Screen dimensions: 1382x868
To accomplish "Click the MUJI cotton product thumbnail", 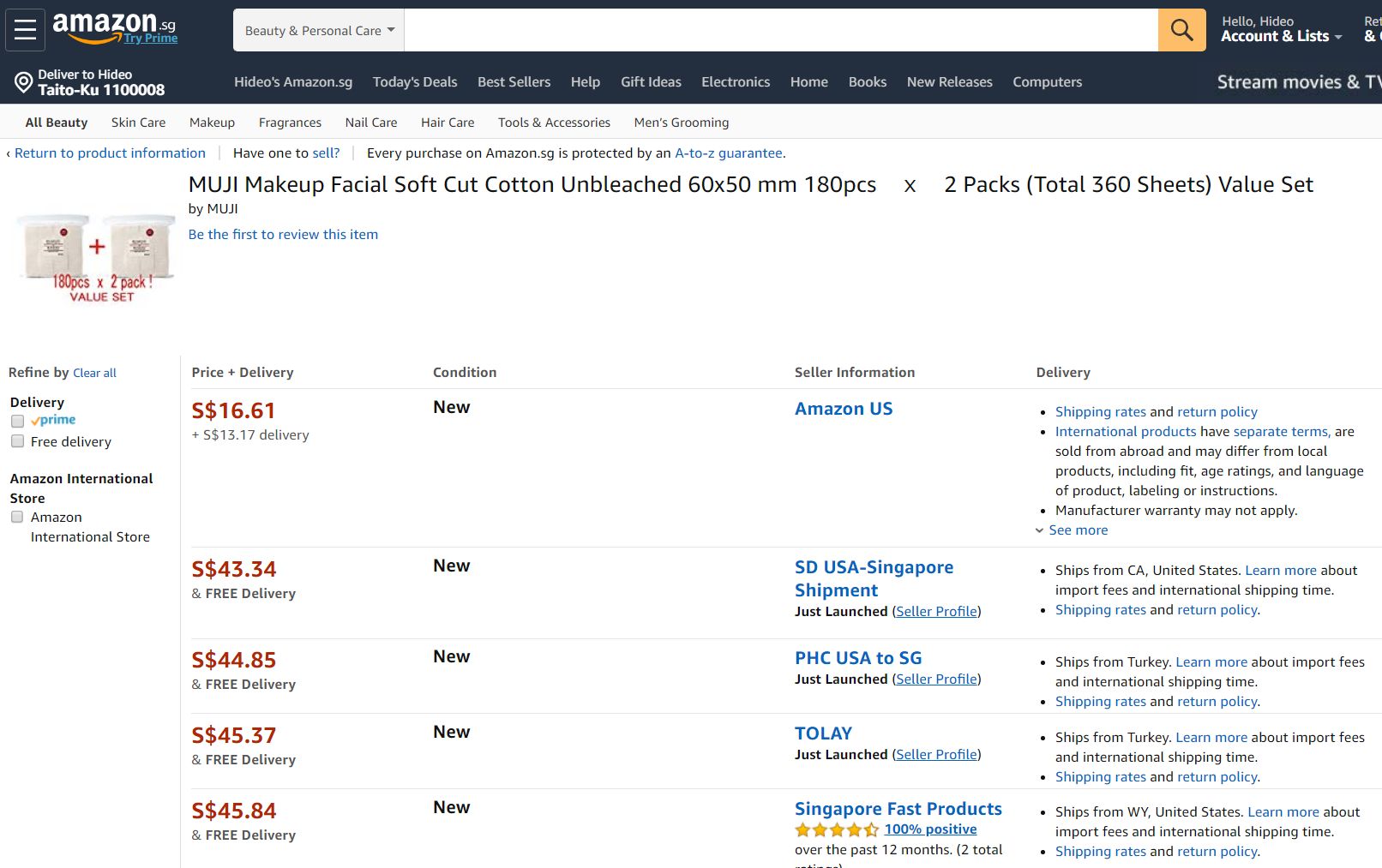I will point(98,258).
